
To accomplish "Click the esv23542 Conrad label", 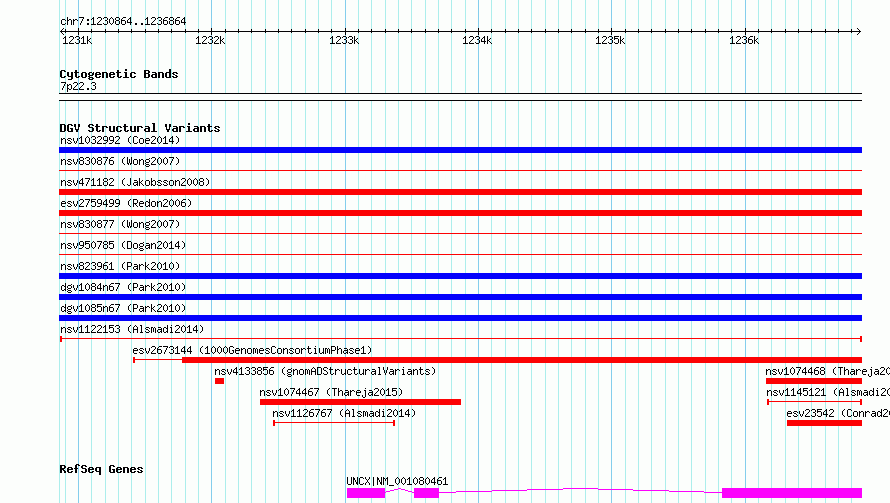I will click(838, 413).
